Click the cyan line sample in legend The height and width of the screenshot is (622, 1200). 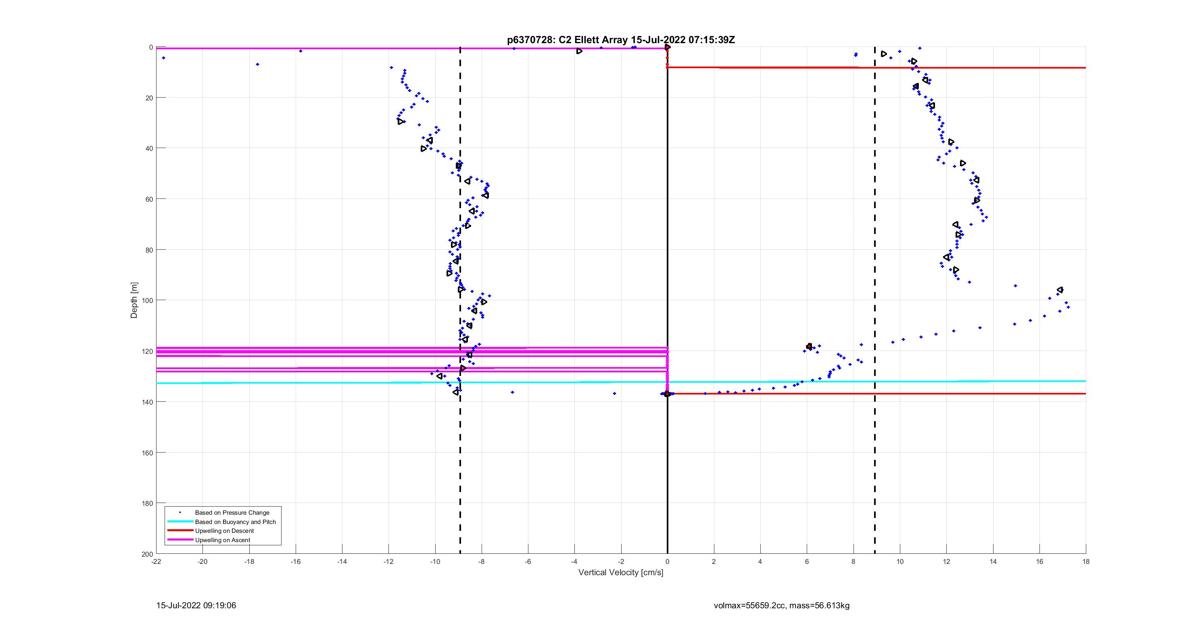[179, 521]
